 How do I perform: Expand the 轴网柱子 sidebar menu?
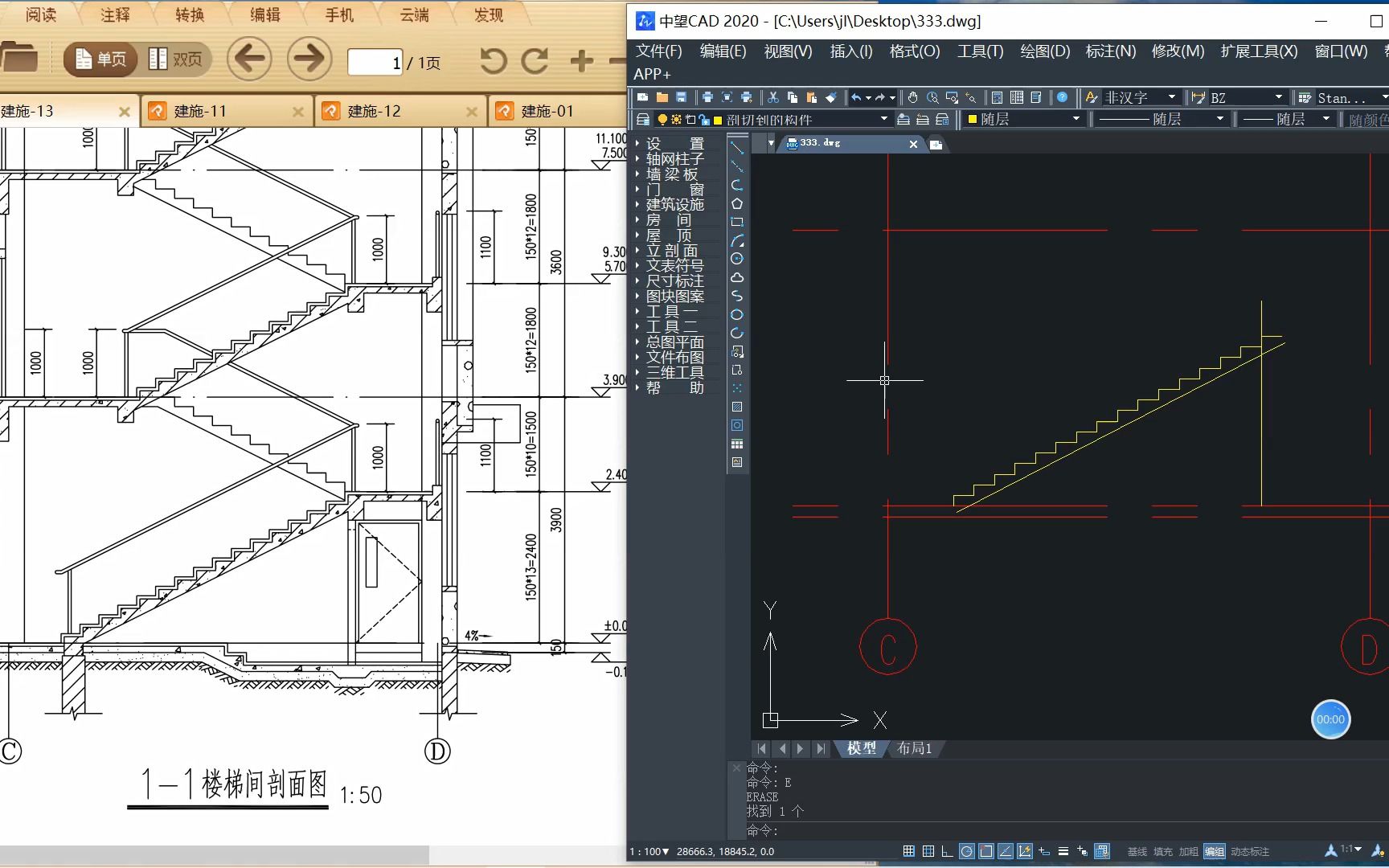click(674, 158)
